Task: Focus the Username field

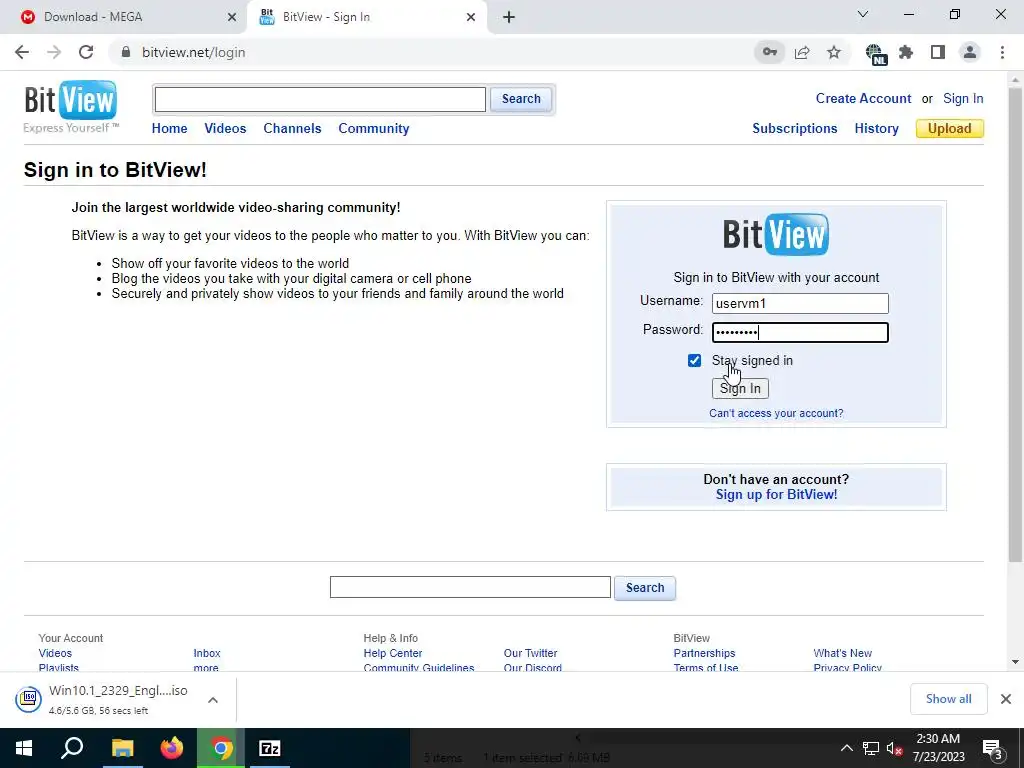Action: (800, 304)
